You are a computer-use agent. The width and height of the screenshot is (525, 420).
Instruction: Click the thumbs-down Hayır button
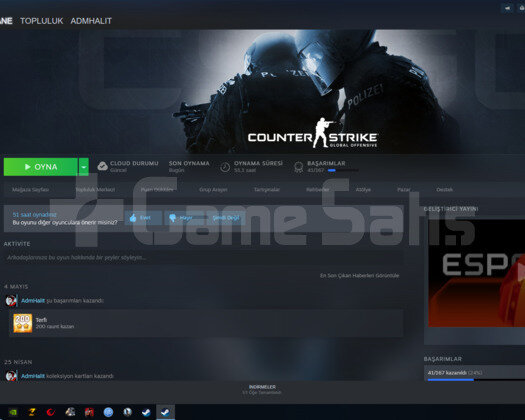[x=183, y=218]
